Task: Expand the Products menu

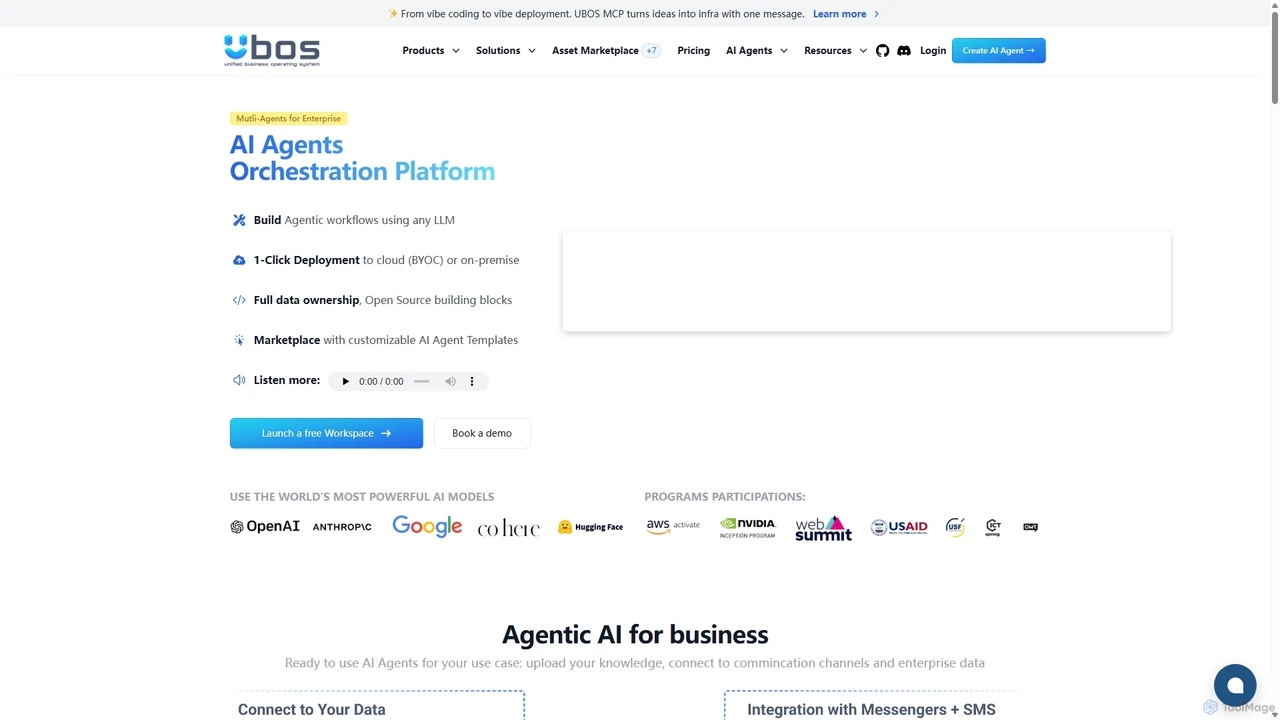Action: point(431,50)
